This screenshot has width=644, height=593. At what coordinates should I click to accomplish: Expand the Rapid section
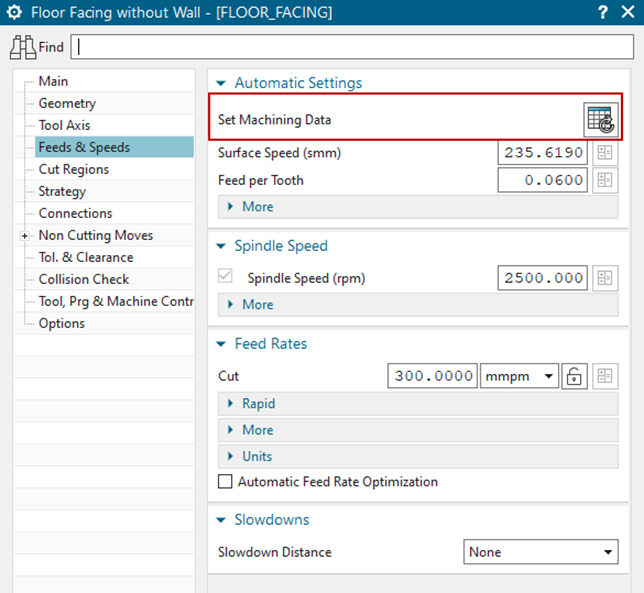coord(258,404)
